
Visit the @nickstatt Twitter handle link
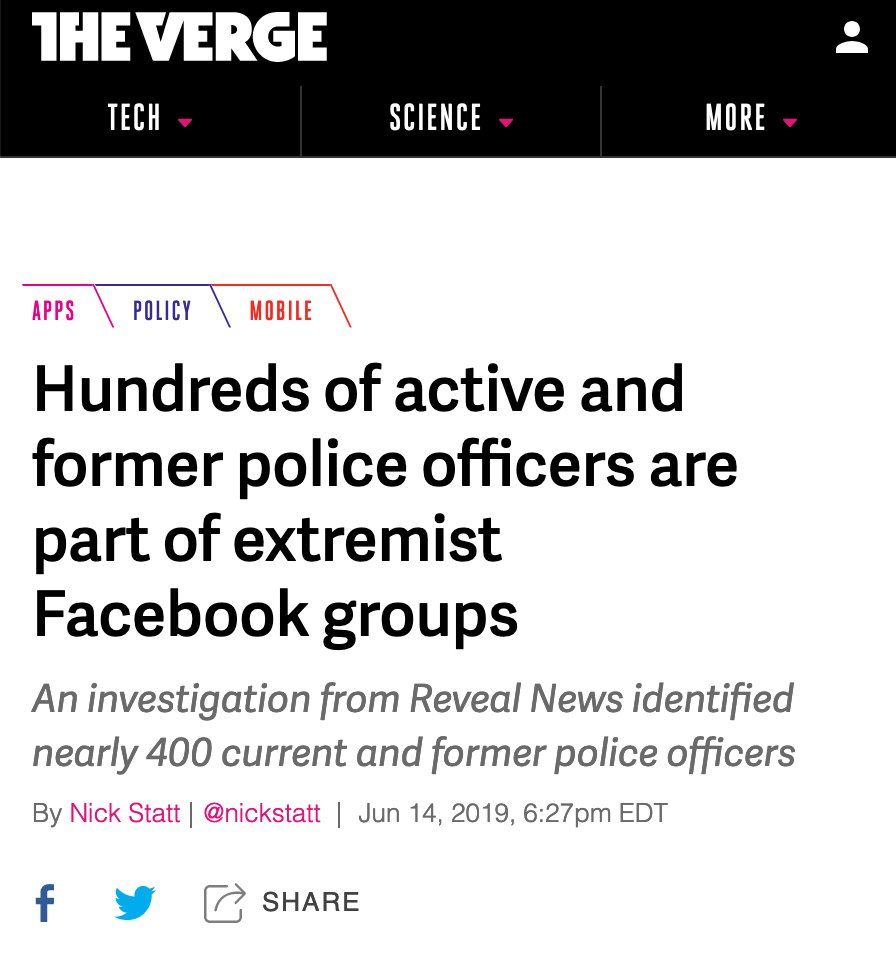pos(262,813)
